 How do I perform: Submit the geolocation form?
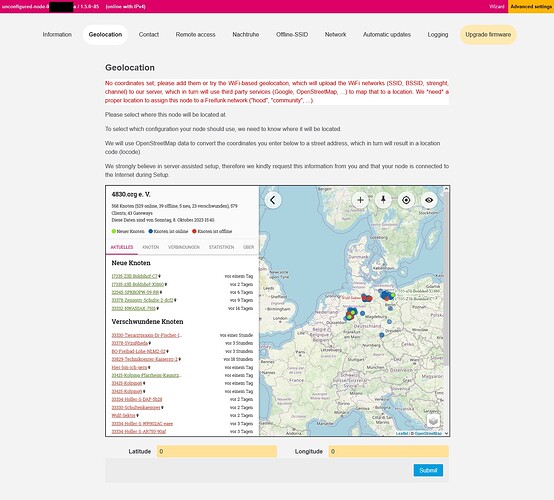pyautogui.click(x=428, y=470)
